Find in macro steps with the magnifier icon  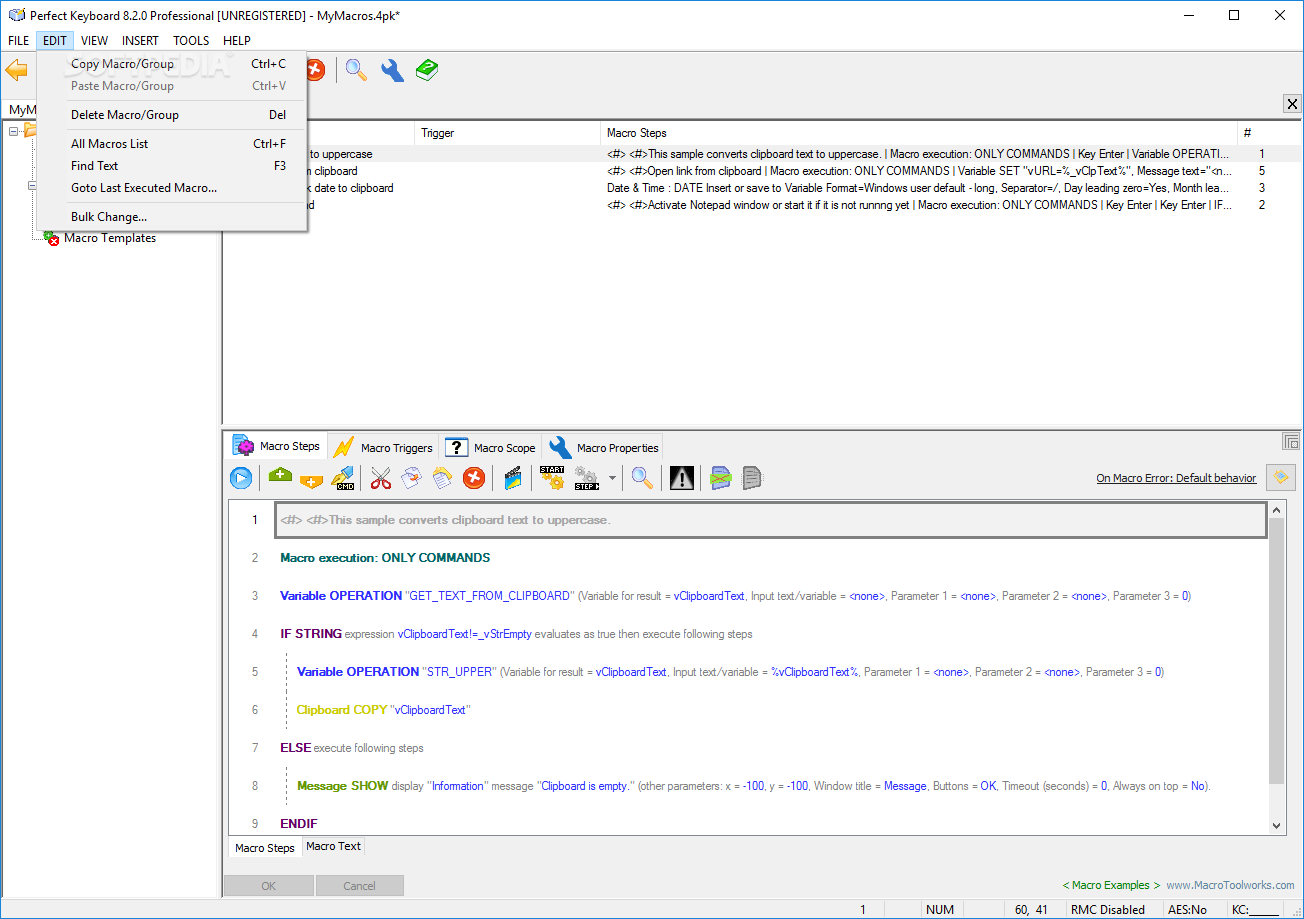642,478
